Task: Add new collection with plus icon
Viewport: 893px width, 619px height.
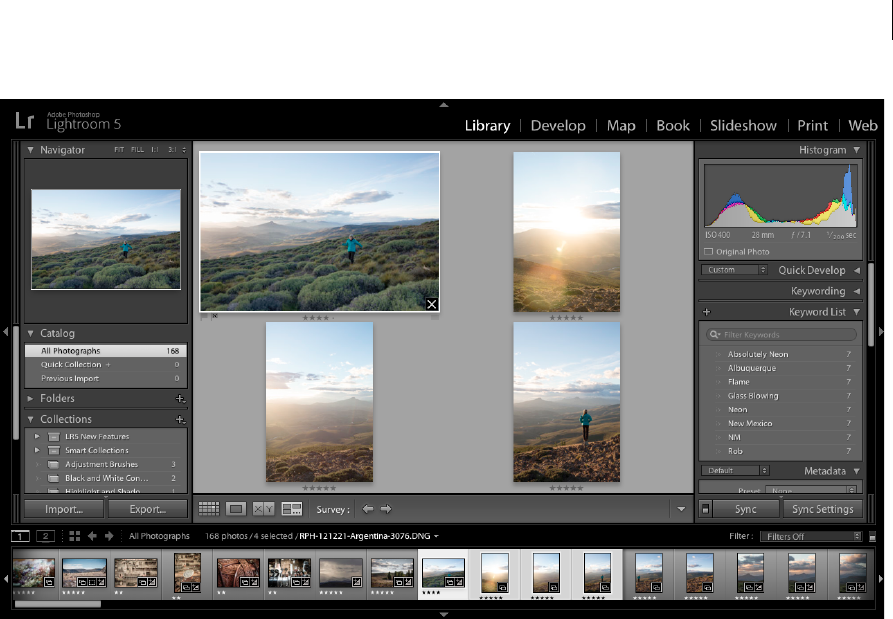Action: click(x=180, y=419)
